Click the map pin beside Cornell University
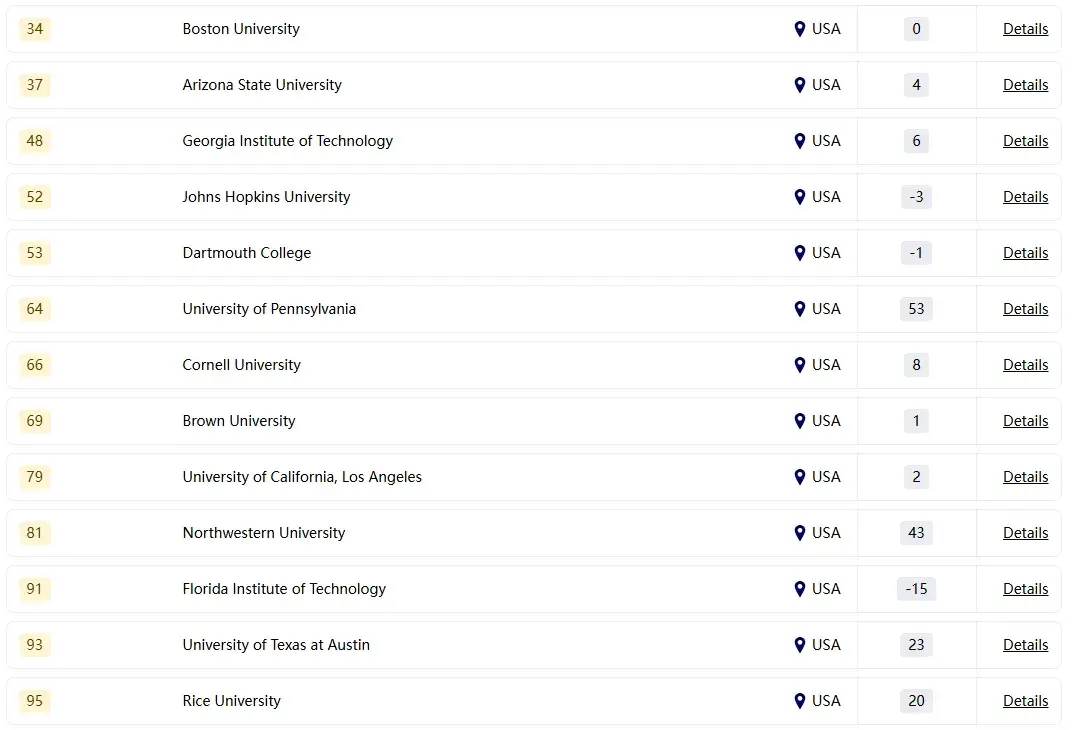 click(x=799, y=365)
